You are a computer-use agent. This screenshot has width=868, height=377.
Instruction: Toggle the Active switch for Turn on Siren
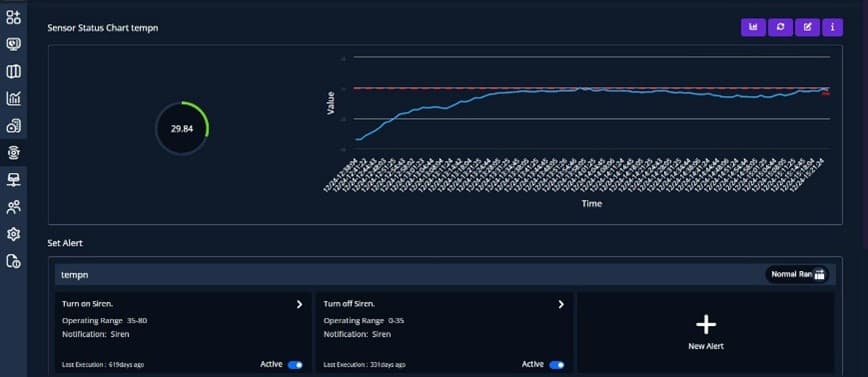click(295, 365)
